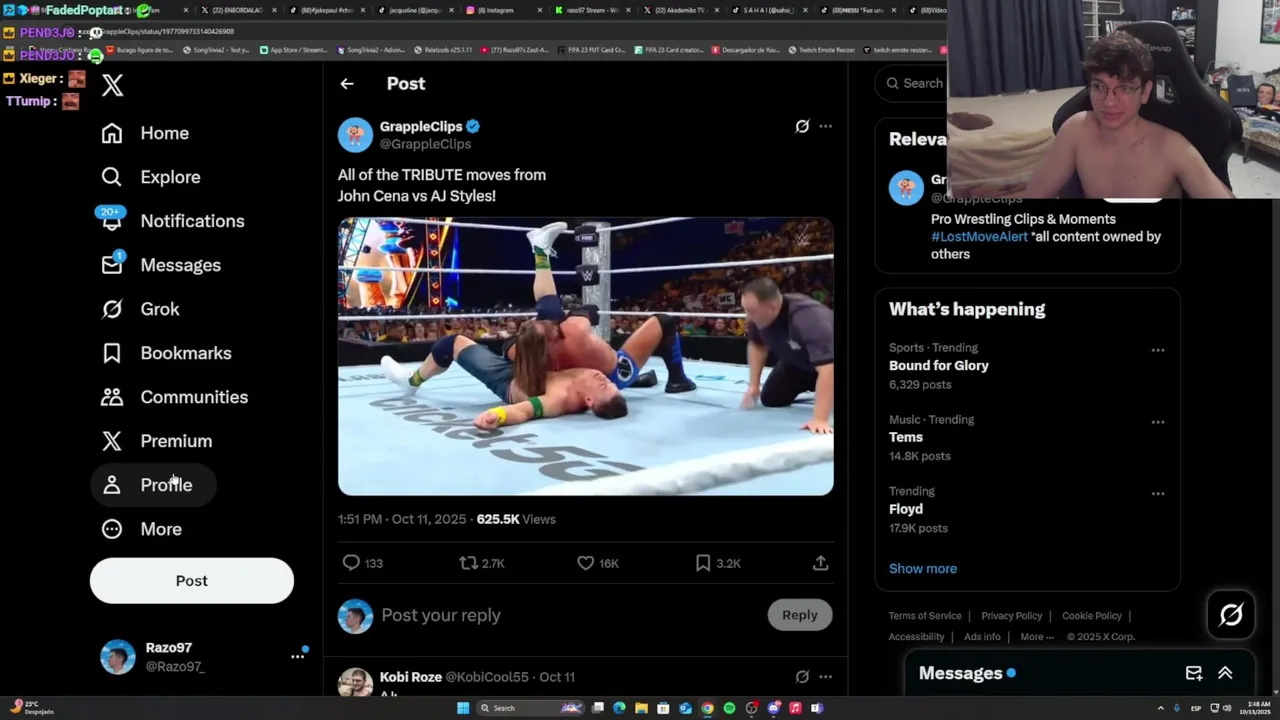Click the 625.5K Views count
Image resolution: width=1280 pixels, height=720 pixels.
tap(516, 519)
